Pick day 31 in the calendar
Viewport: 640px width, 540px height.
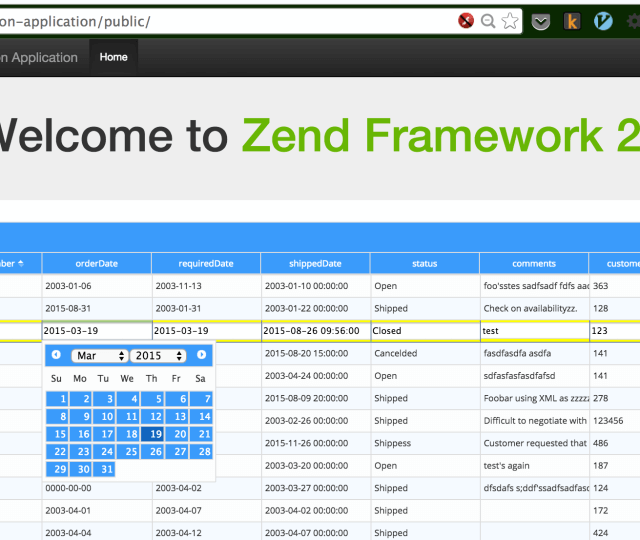[x=104, y=469]
